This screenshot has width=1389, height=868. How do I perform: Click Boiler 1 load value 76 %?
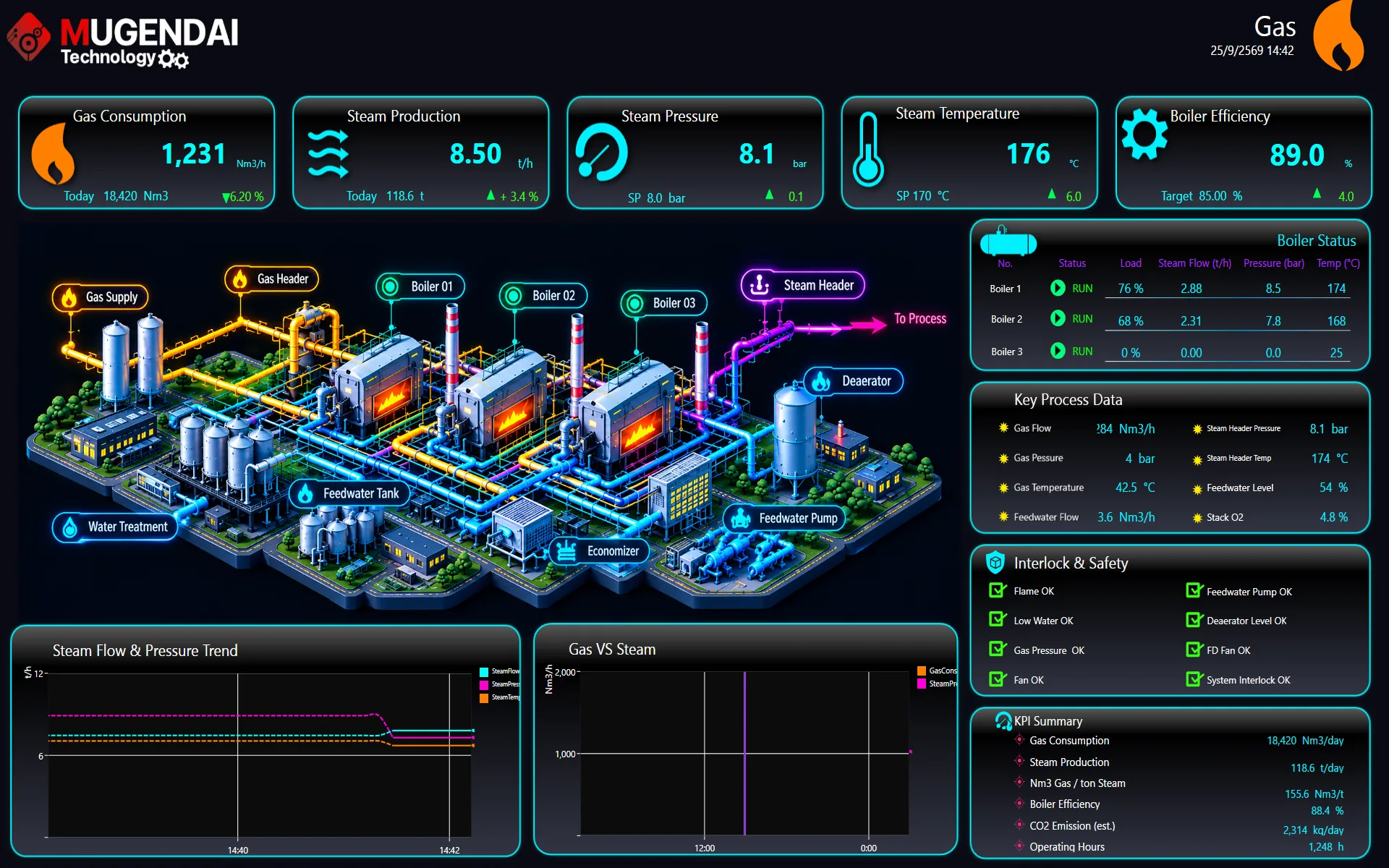point(1131,289)
